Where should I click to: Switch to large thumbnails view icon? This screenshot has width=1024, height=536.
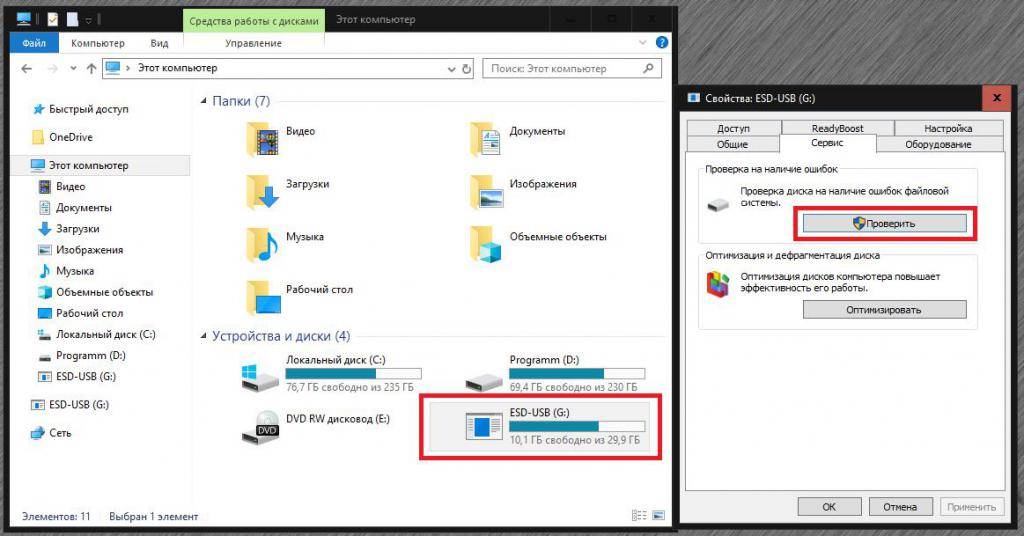656,516
